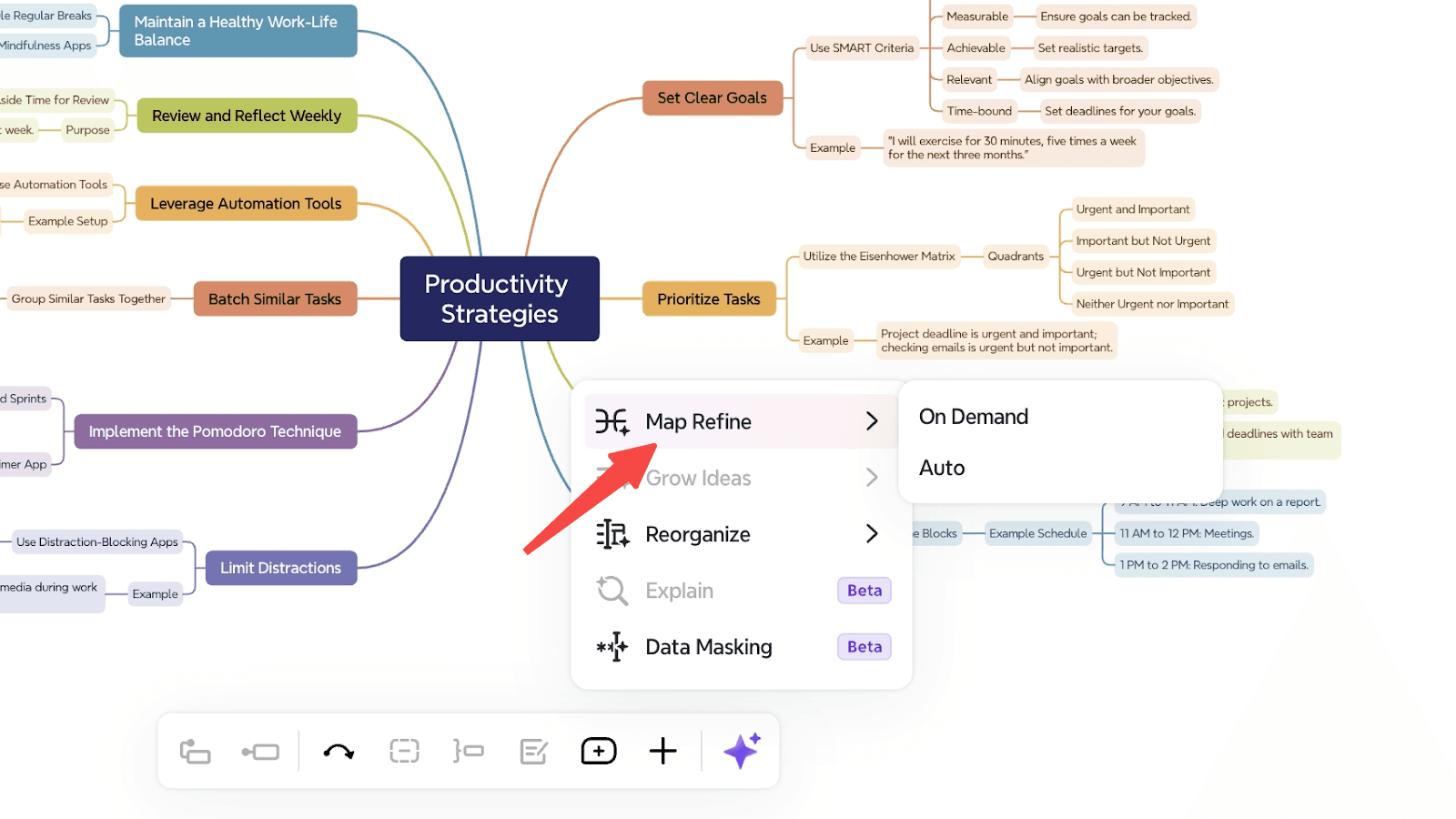The height and width of the screenshot is (819, 1456).
Task: Click the Measurable subtopic
Action: coord(977,16)
